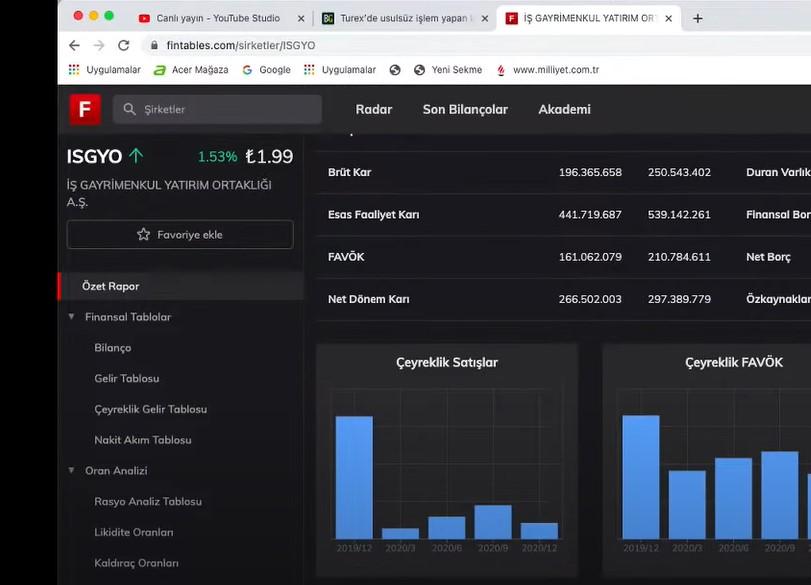The height and width of the screenshot is (585, 811).
Task: Select the İŞ GAYRİMENKUL YATIRIM tab
Action: pos(589,19)
